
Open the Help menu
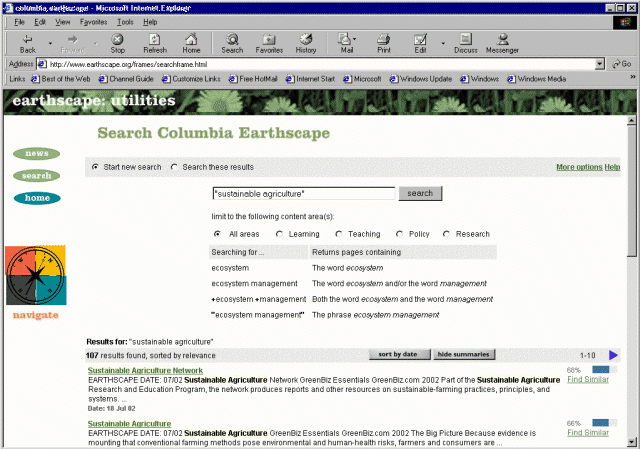150,22
